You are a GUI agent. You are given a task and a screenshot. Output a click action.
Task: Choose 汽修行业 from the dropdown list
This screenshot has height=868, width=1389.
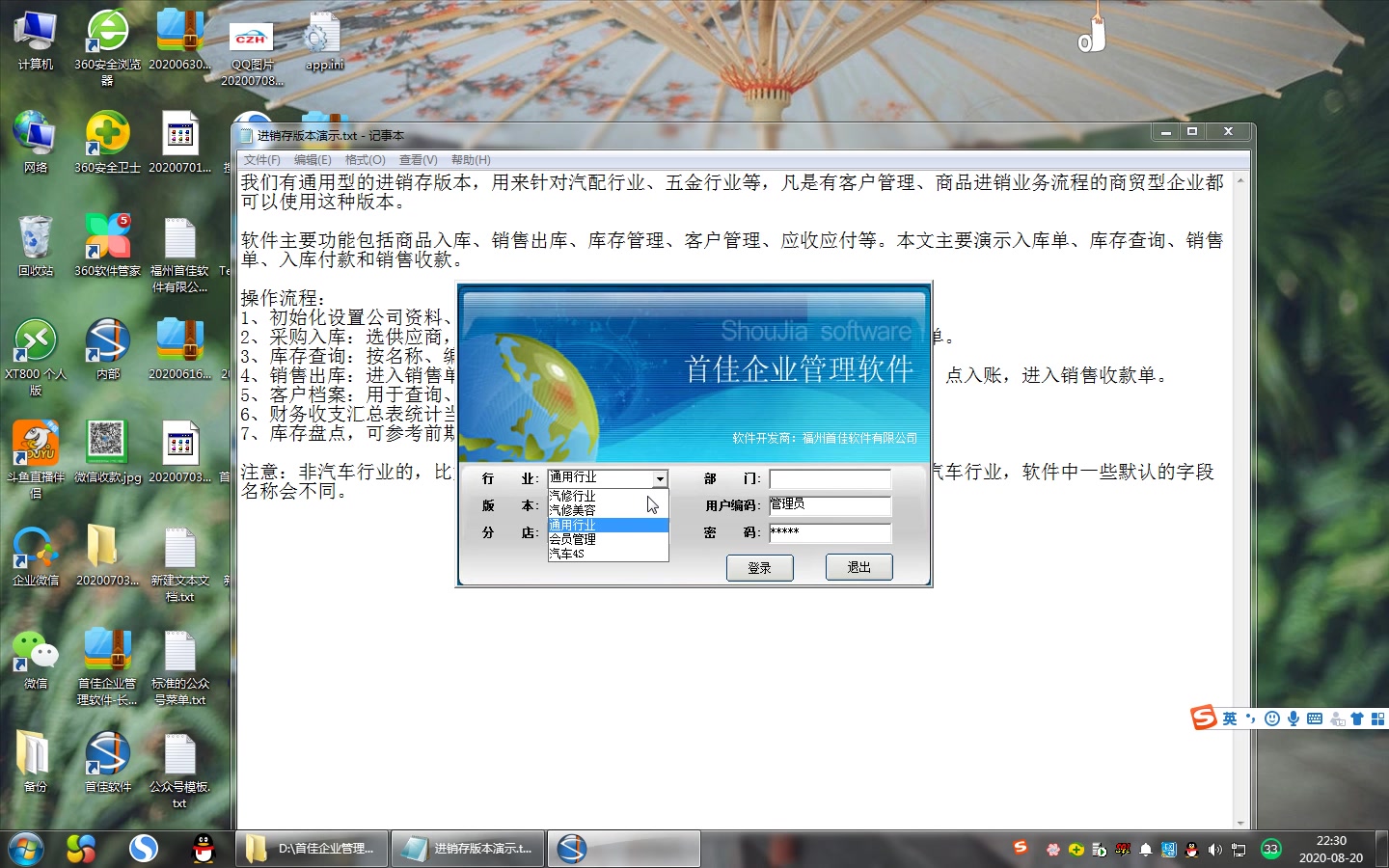click(608, 496)
